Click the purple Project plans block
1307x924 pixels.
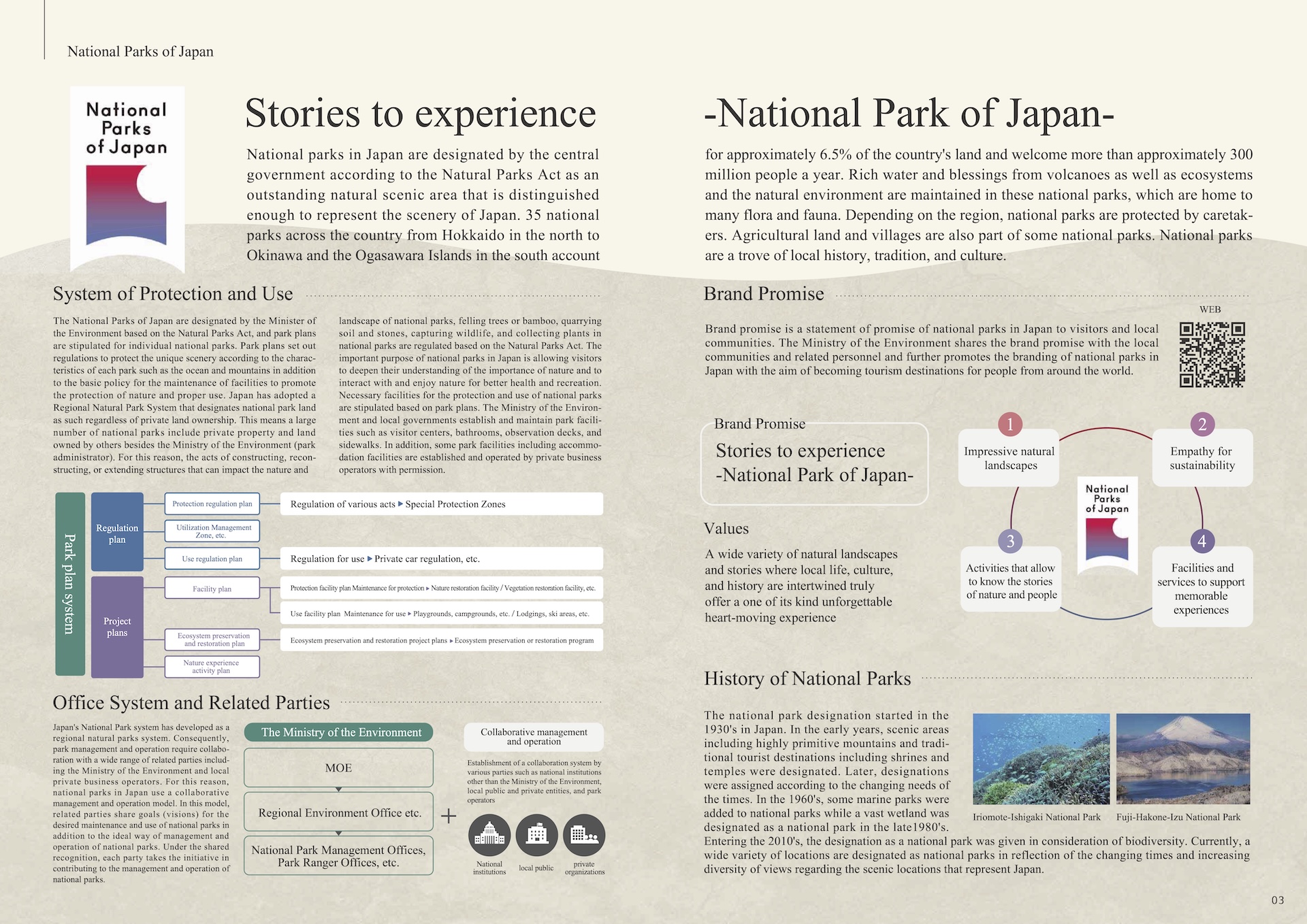pos(117,627)
